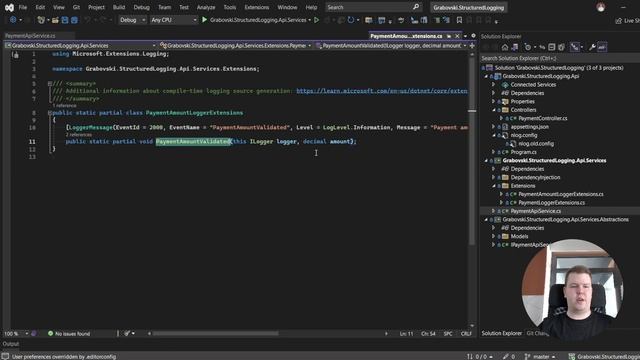Open the project scope navigation dropdown
The width and height of the screenshot is (640, 360).
[153, 46]
